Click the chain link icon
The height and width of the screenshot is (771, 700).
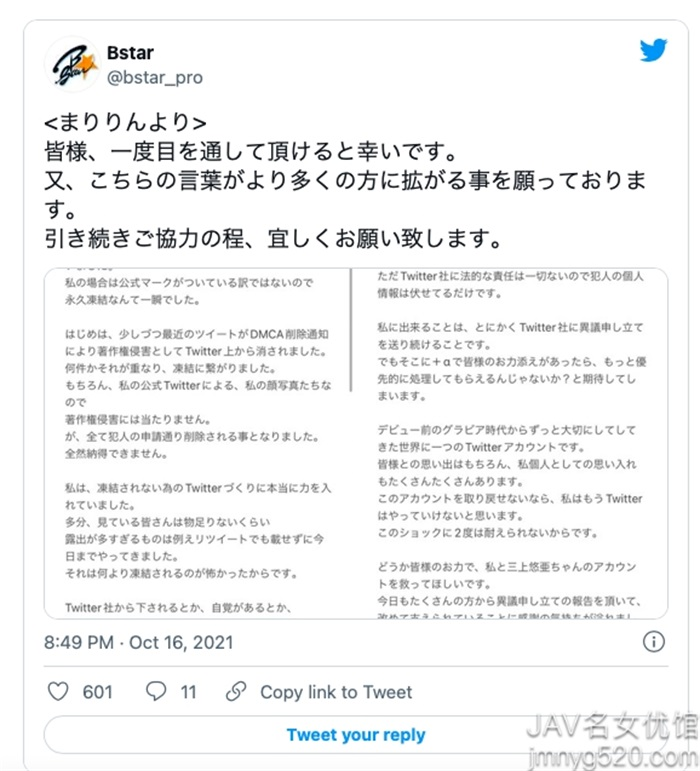[x=236, y=691]
